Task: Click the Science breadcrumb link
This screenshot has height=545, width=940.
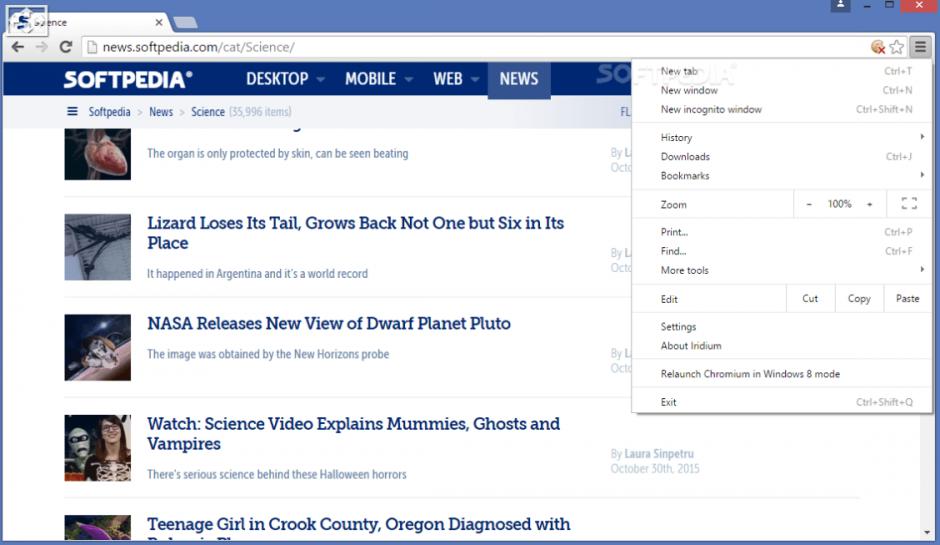Action: [207, 112]
